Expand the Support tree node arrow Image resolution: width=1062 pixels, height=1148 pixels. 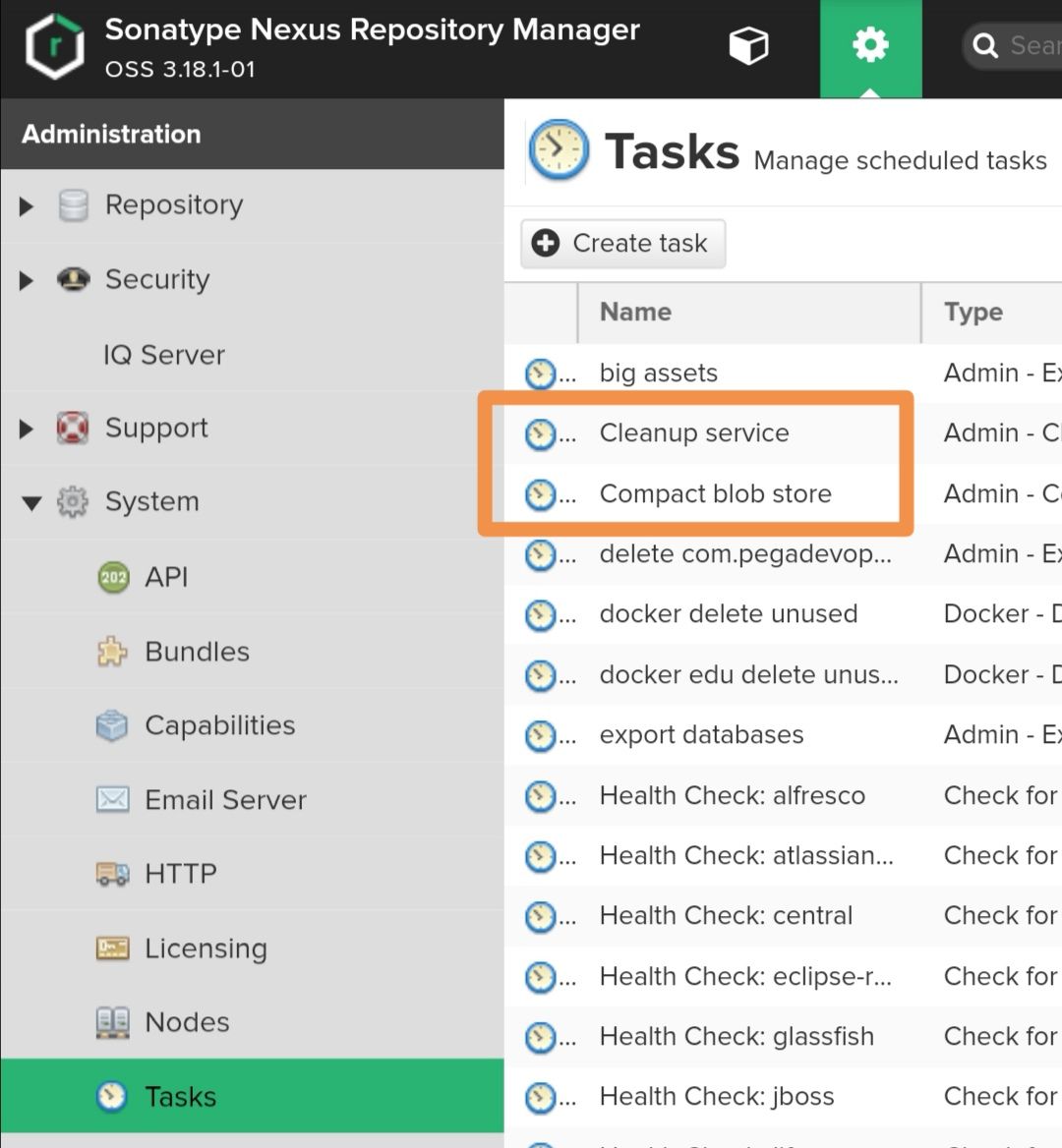point(27,430)
